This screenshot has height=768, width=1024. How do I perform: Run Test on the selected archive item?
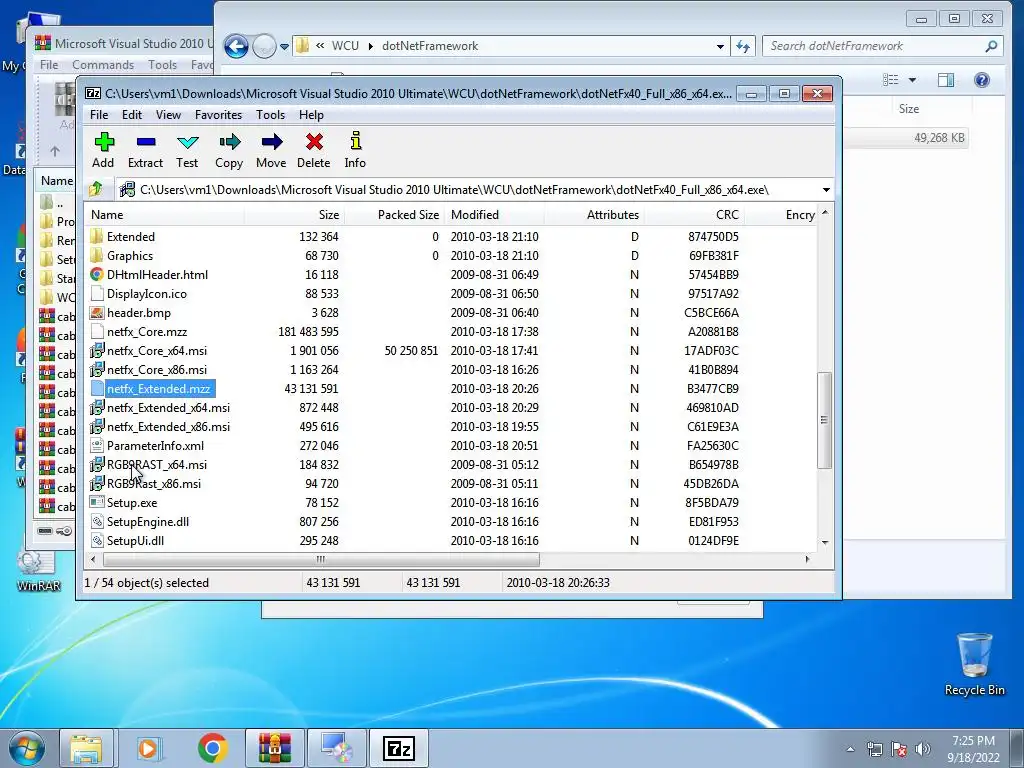tap(187, 150)
